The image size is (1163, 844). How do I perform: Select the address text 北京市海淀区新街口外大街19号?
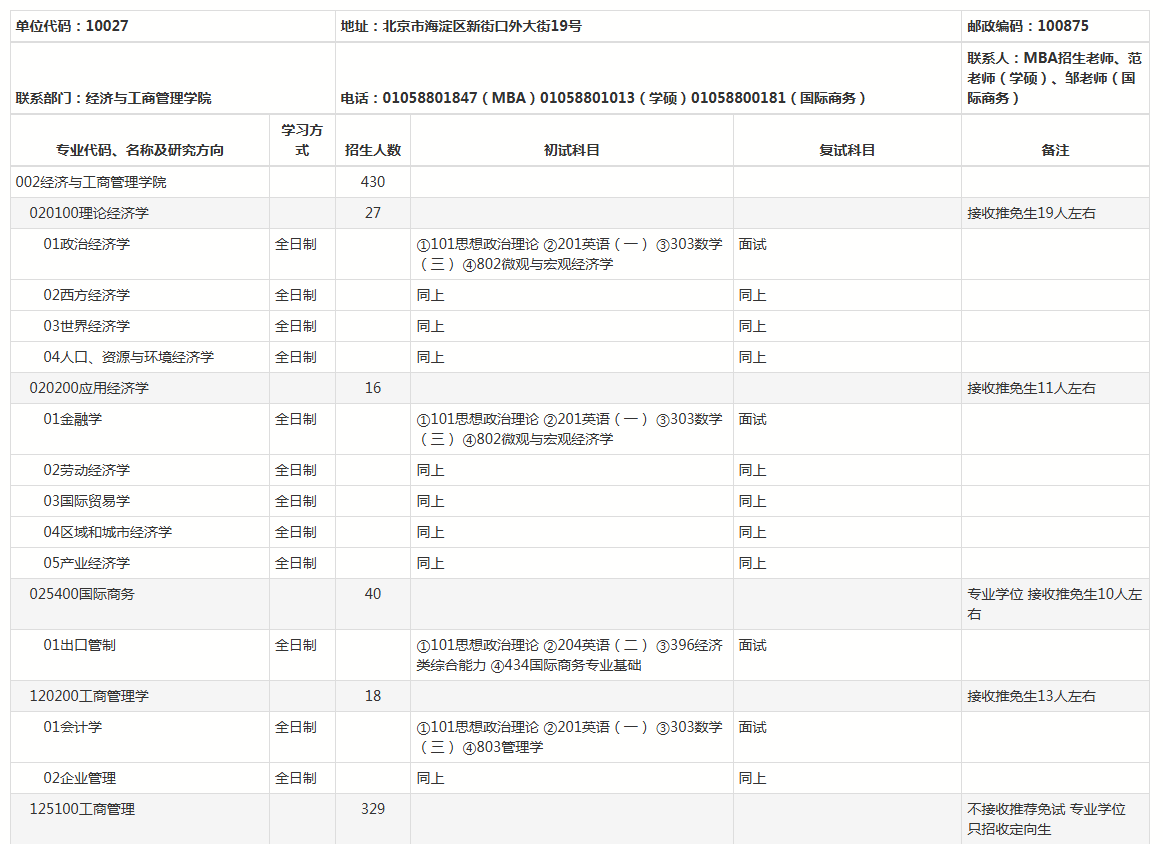(x=482, y=26)
